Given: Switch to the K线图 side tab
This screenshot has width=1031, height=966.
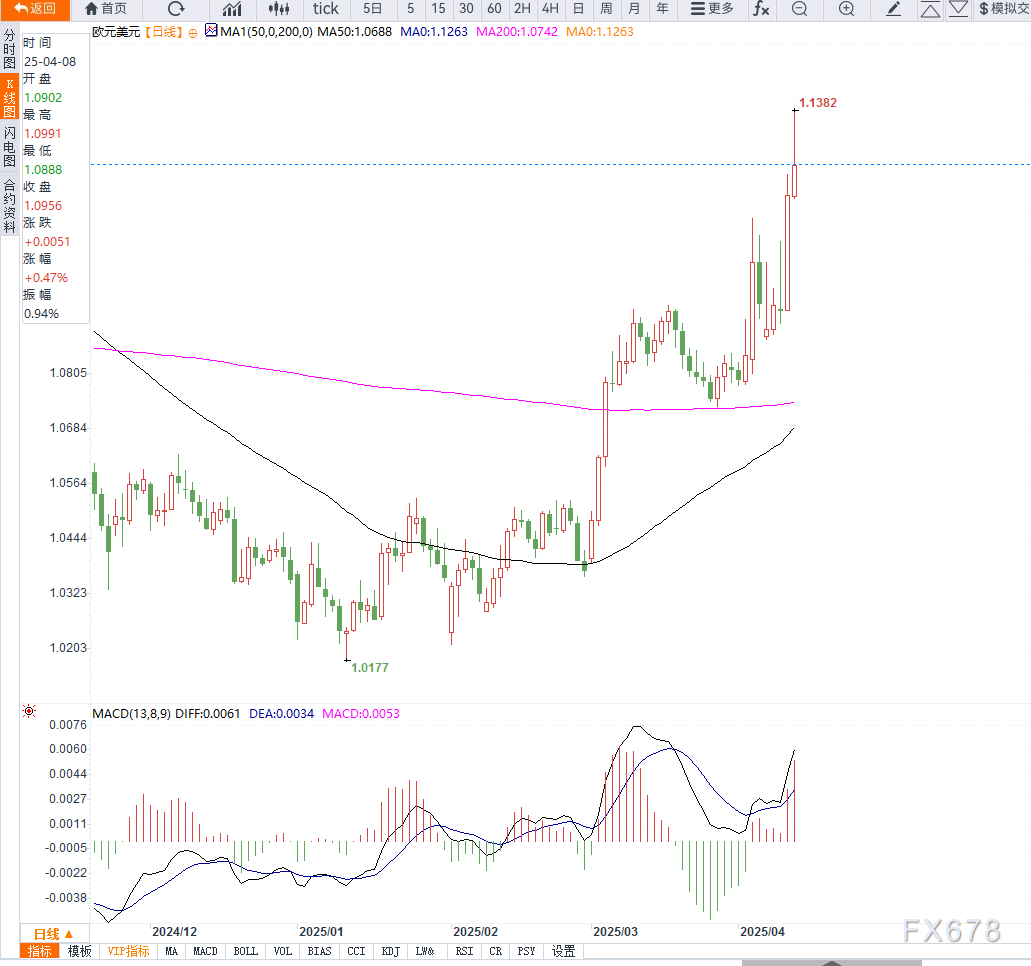Looking at the screenshot, I should point(9,97).
